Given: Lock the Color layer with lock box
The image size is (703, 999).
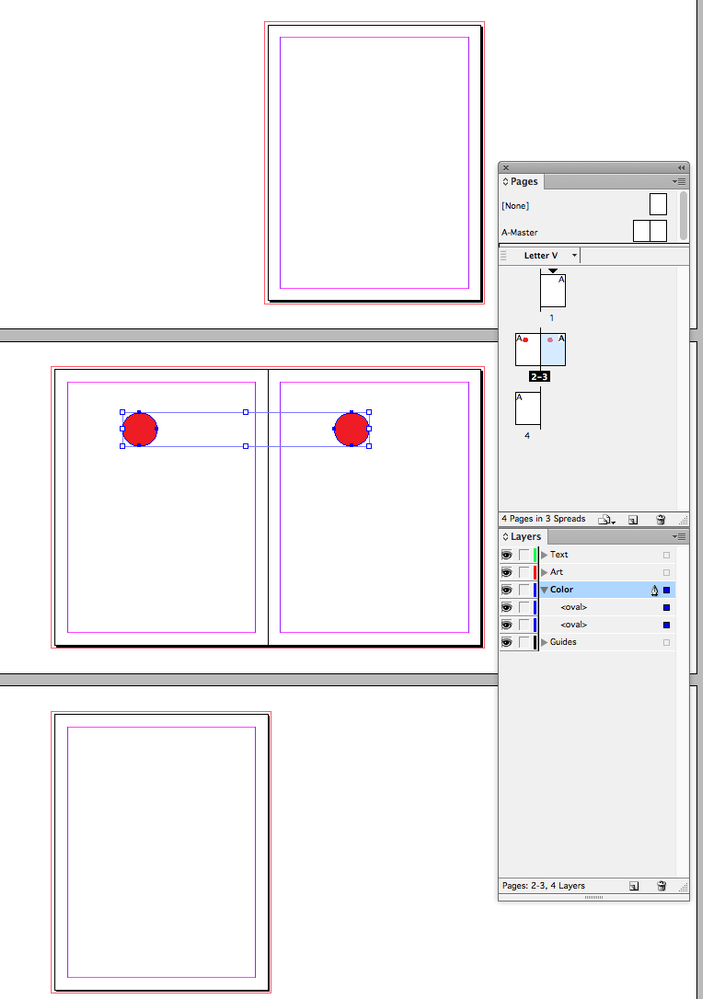Looking at the screenshot, I should coord(524,590).
